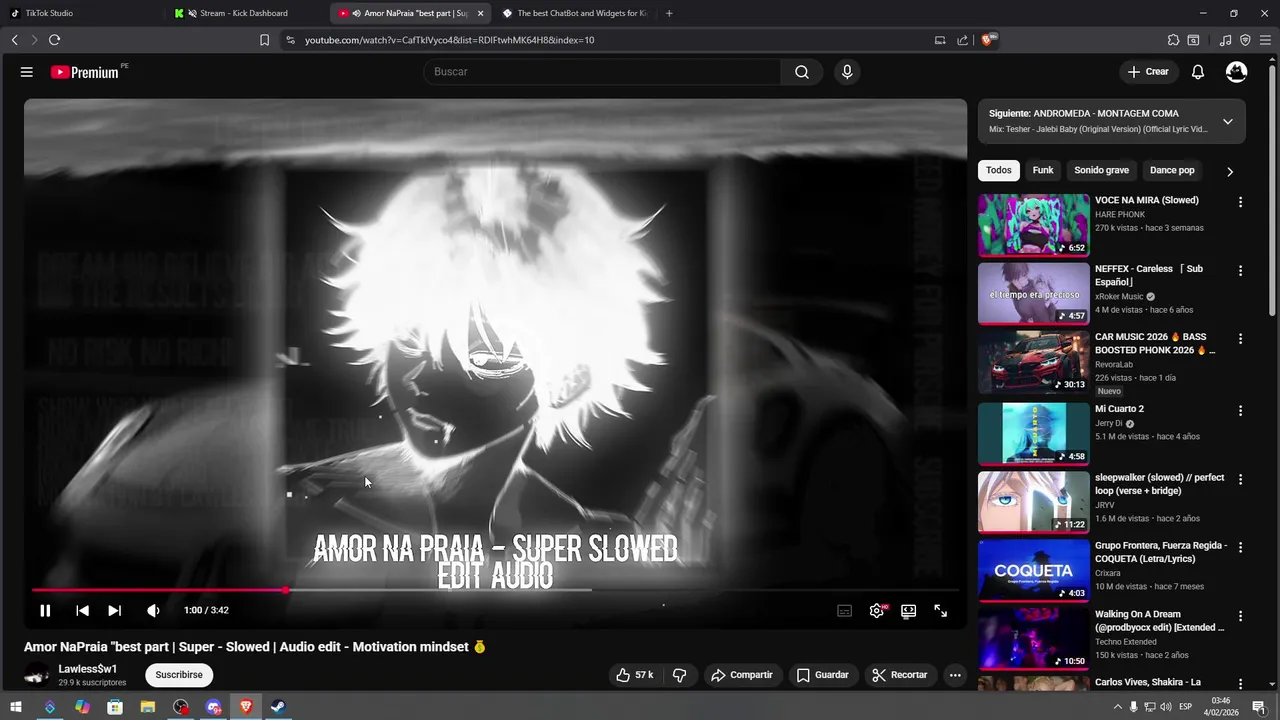Open the VOCE NA MIRA thumbnail
Screen dimensions: 1280x720
point(1033,225)
